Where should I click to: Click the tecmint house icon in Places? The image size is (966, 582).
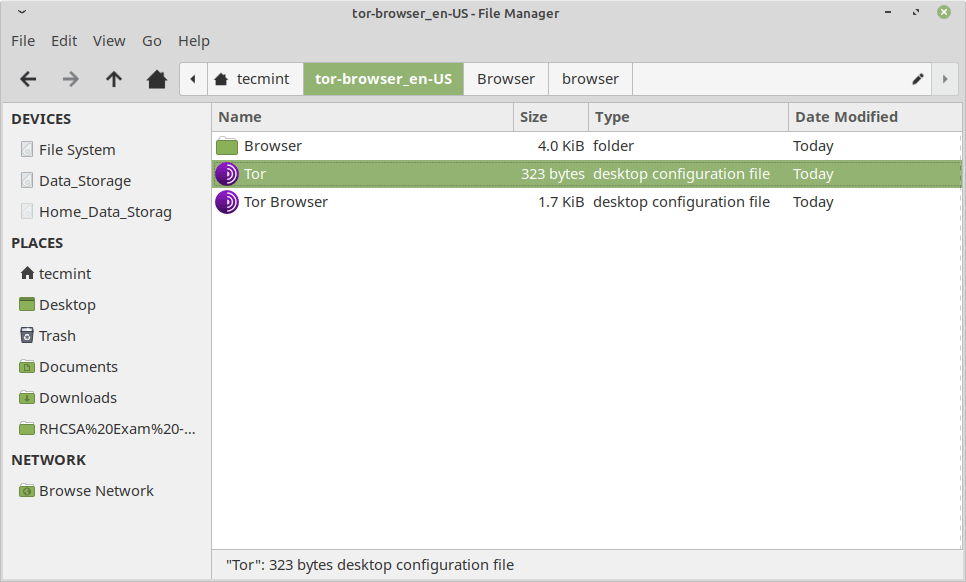[26, 273]
